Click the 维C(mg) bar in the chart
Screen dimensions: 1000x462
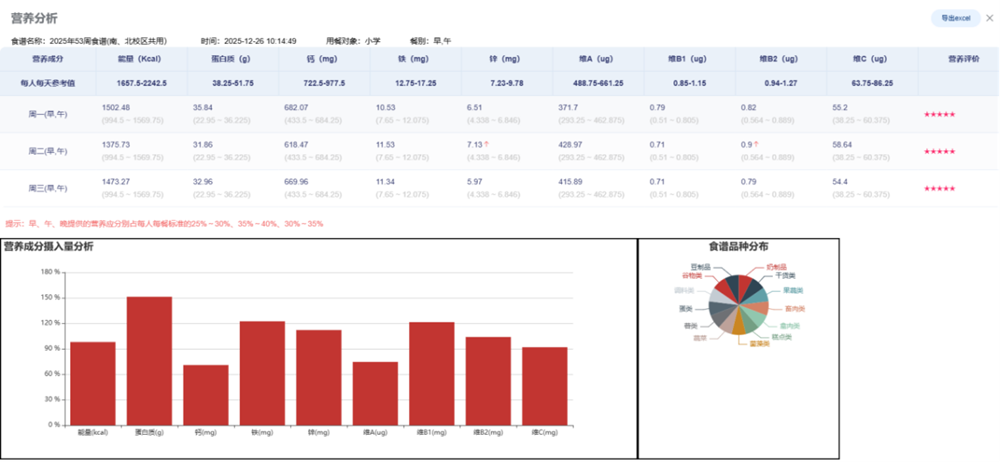coord(544,385)
